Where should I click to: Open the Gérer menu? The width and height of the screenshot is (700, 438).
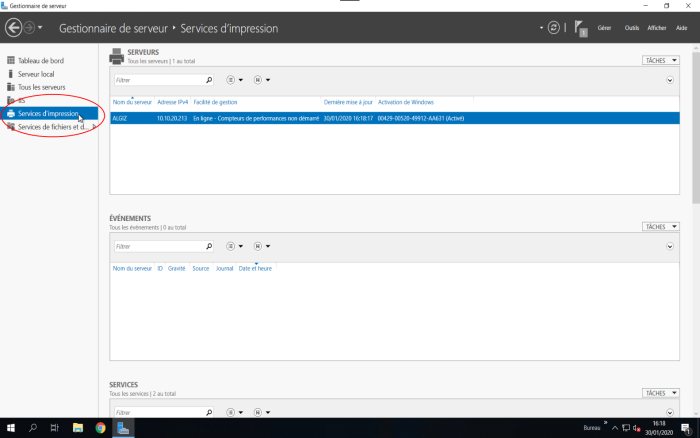tap(604, 28)
